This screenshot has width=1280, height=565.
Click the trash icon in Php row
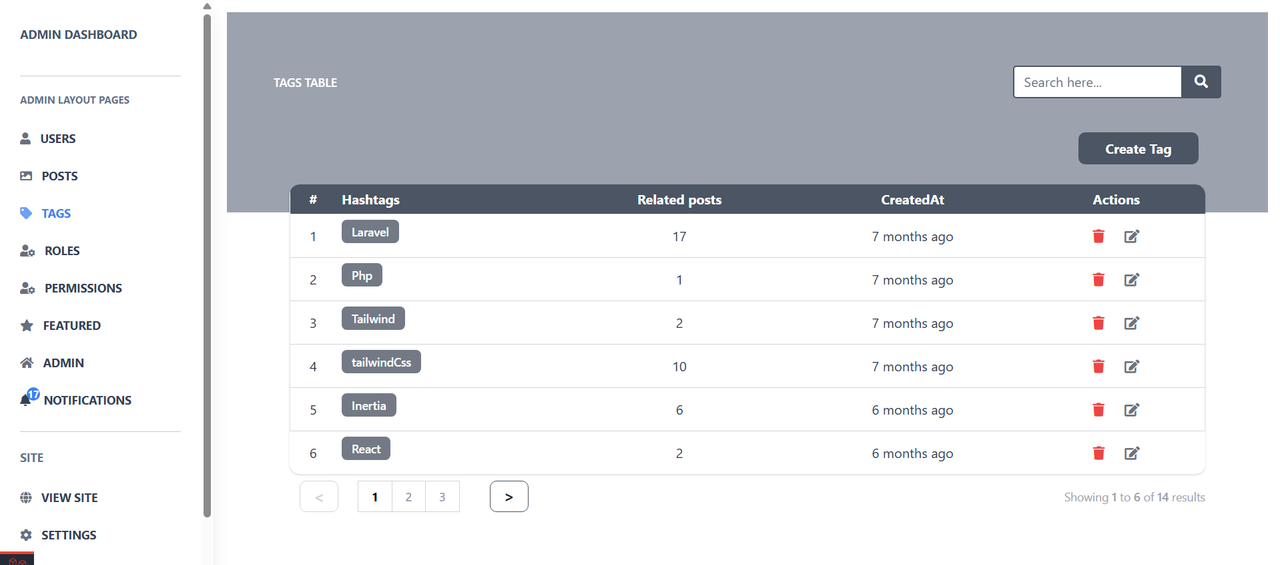(1098, 280)
